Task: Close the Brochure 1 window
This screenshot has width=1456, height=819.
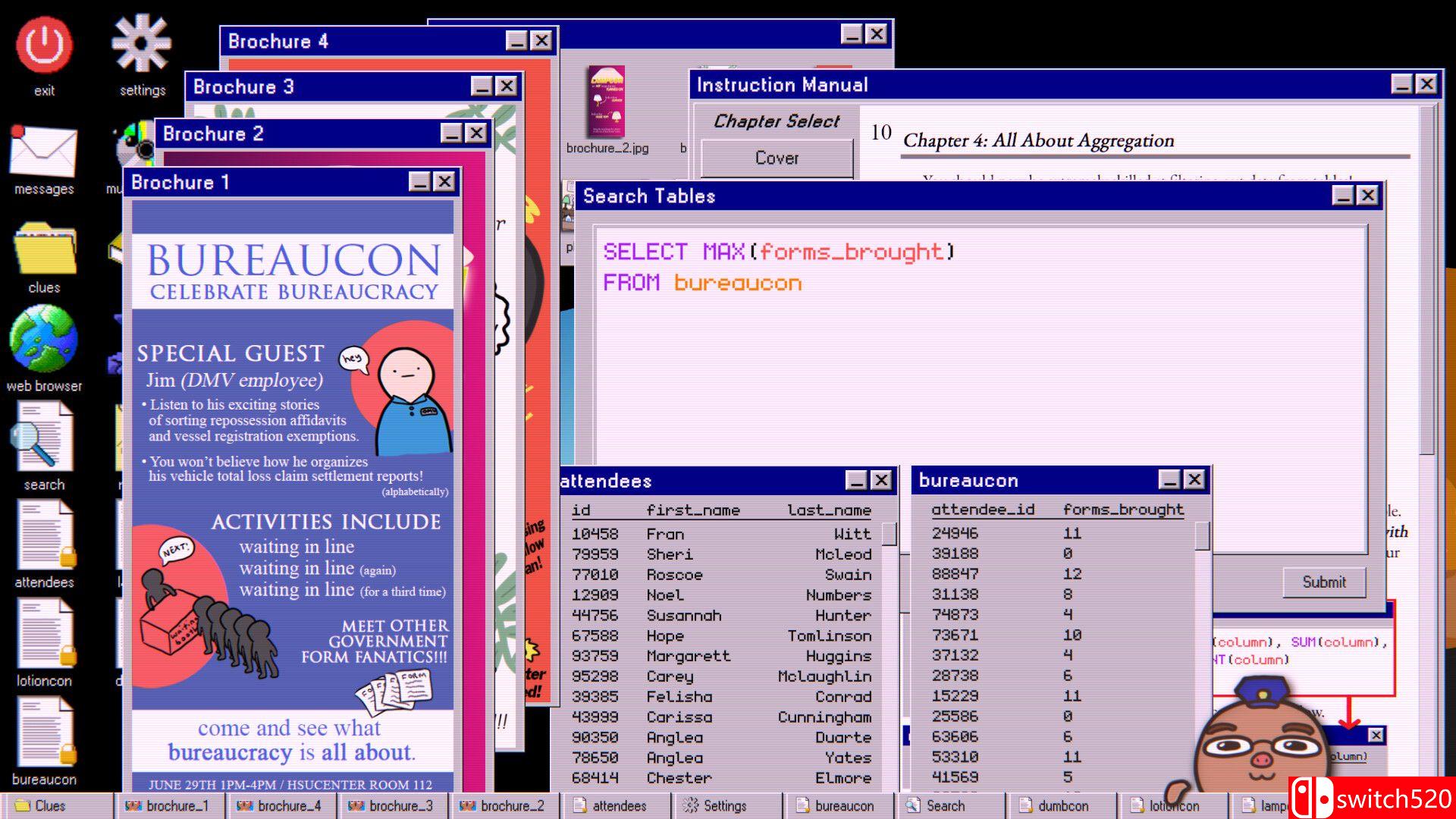Action: click(444, 181)
